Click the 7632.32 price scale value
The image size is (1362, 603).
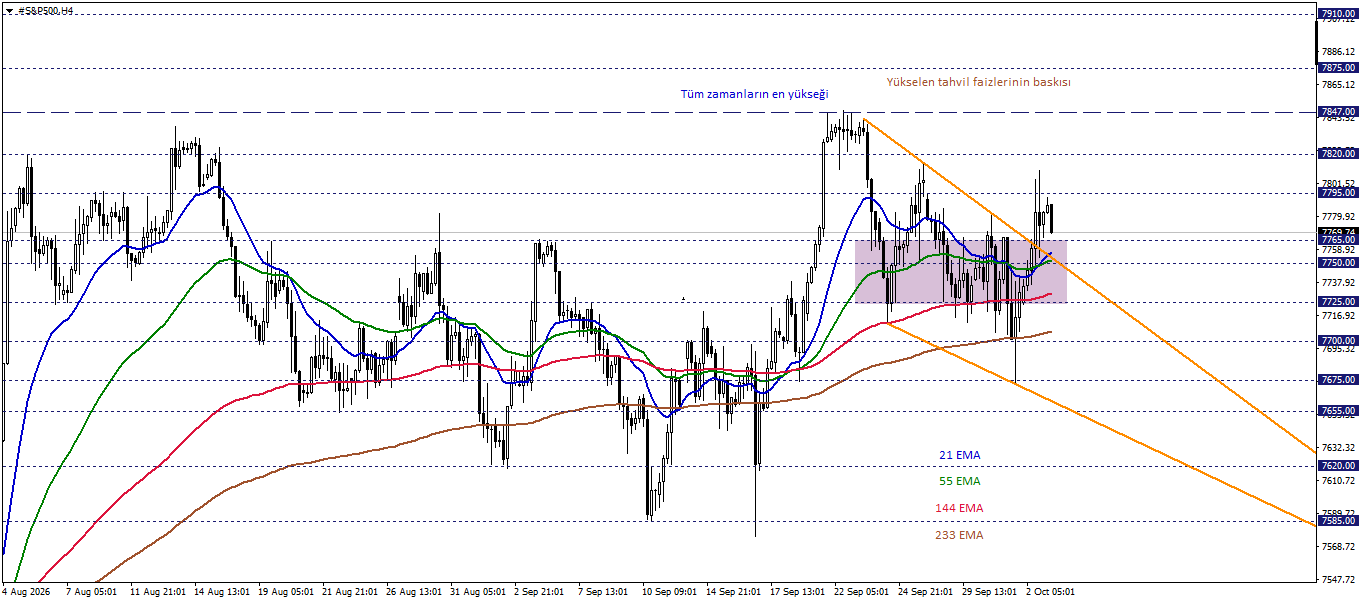click(x=1338, y=448)
